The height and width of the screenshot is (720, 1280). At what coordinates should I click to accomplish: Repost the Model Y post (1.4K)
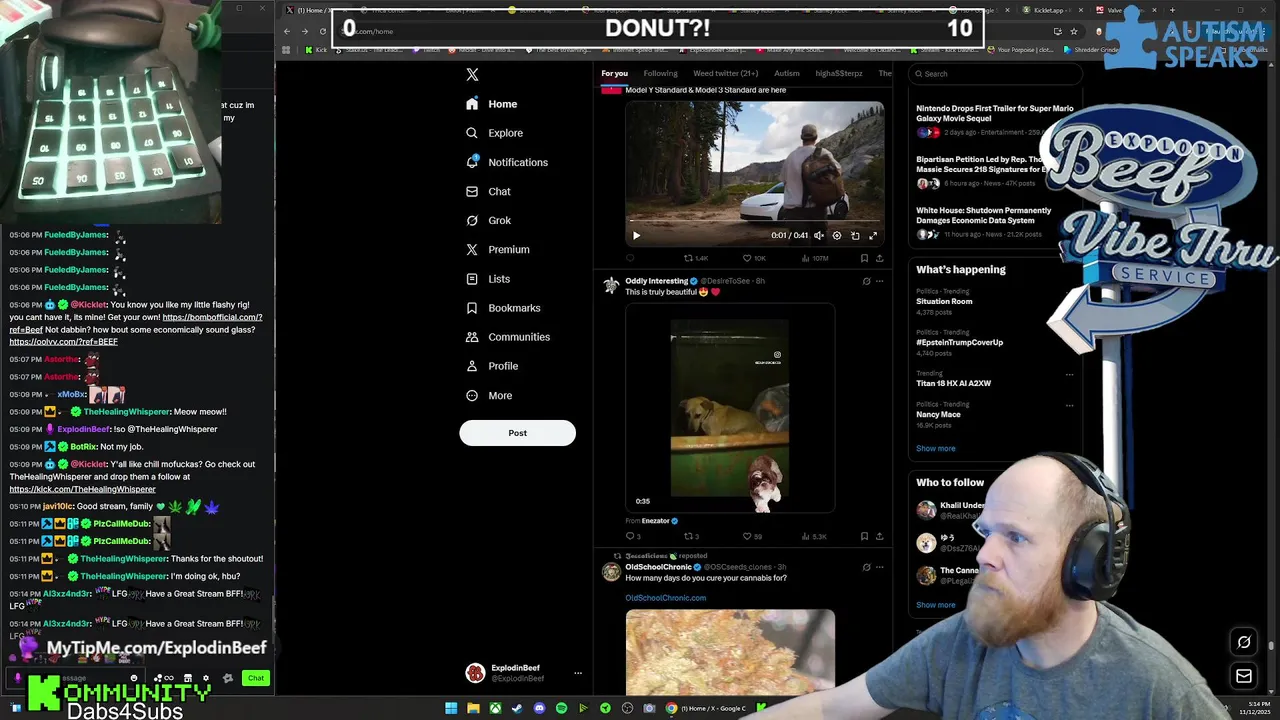[697, 258]
